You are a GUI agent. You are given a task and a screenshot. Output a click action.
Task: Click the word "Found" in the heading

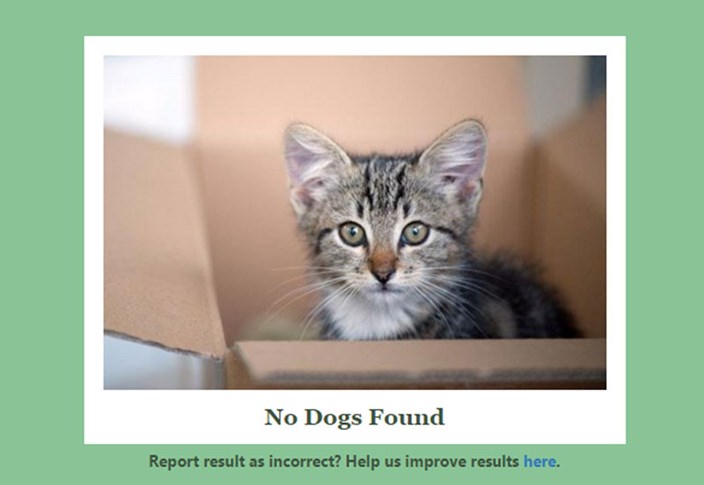coord(406,417)
